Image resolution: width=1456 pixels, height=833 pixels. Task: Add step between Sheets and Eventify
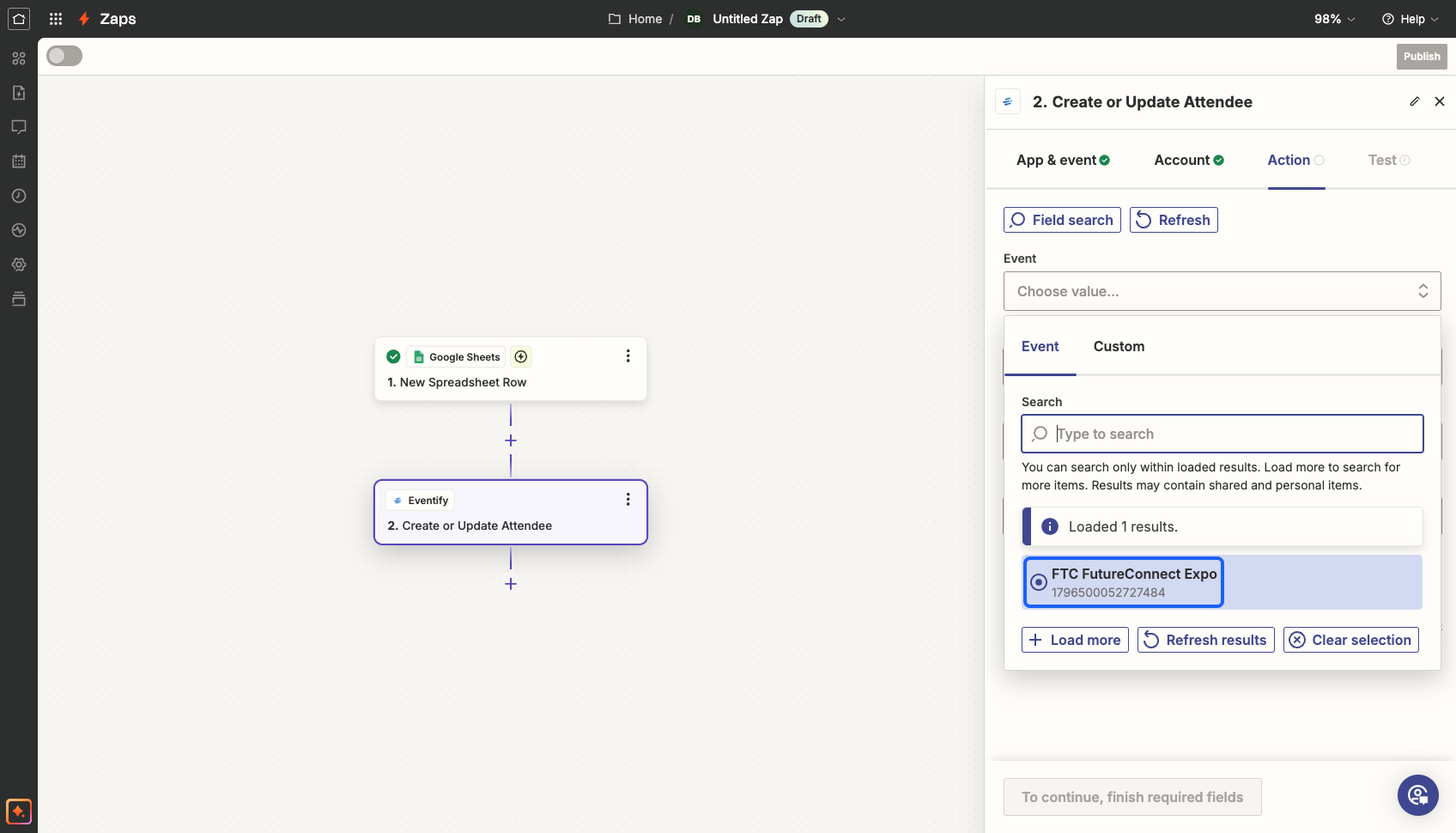[x=511, y=441]
